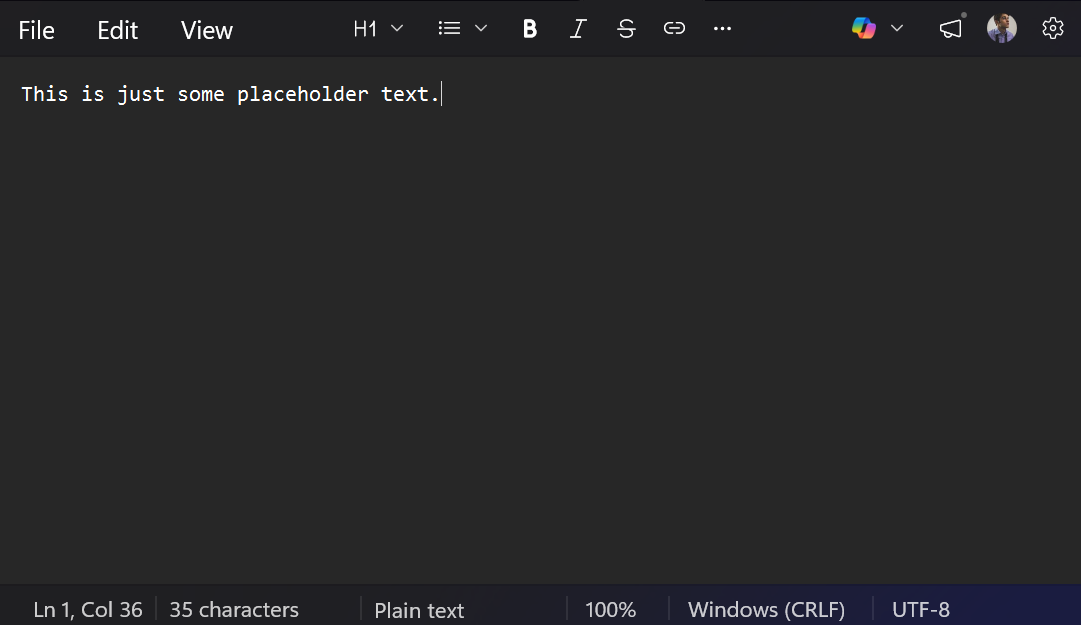Click the UTF-8 encoding indicator

click(920, 609)
